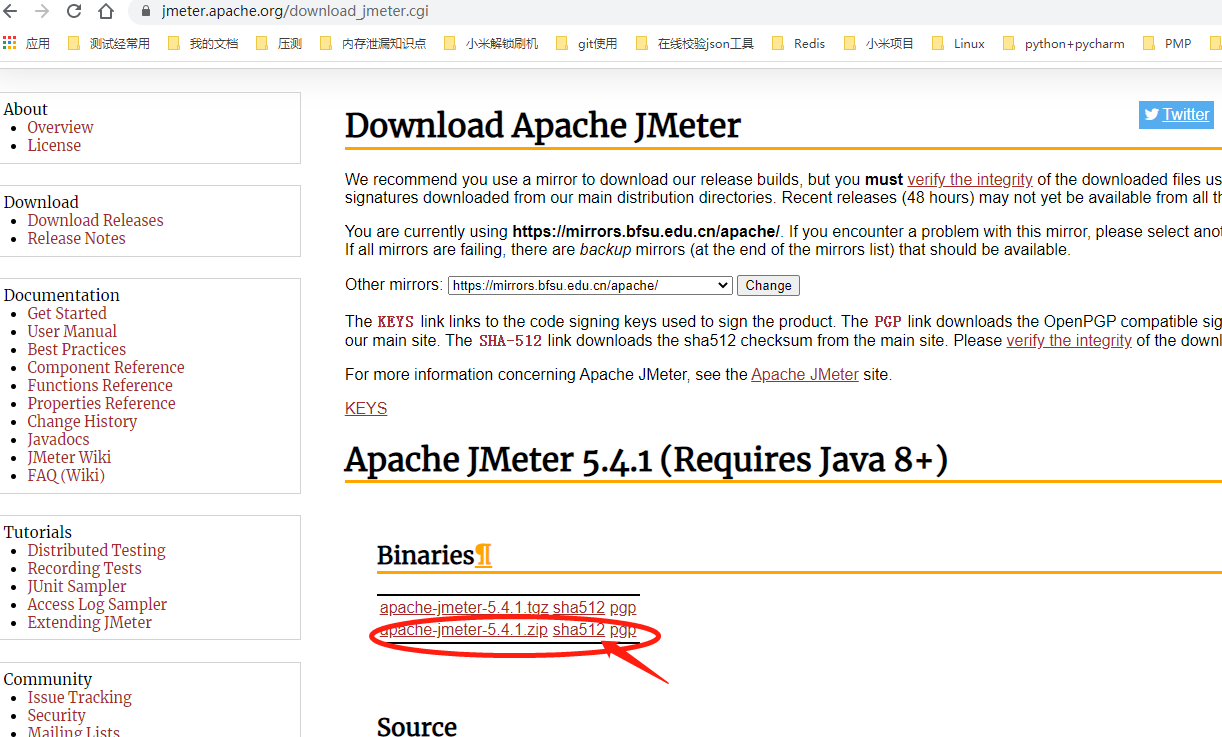Viewport: 1222px width, 737px height.
Task: Open the apps grid bookmark icon
Action: 10,43
